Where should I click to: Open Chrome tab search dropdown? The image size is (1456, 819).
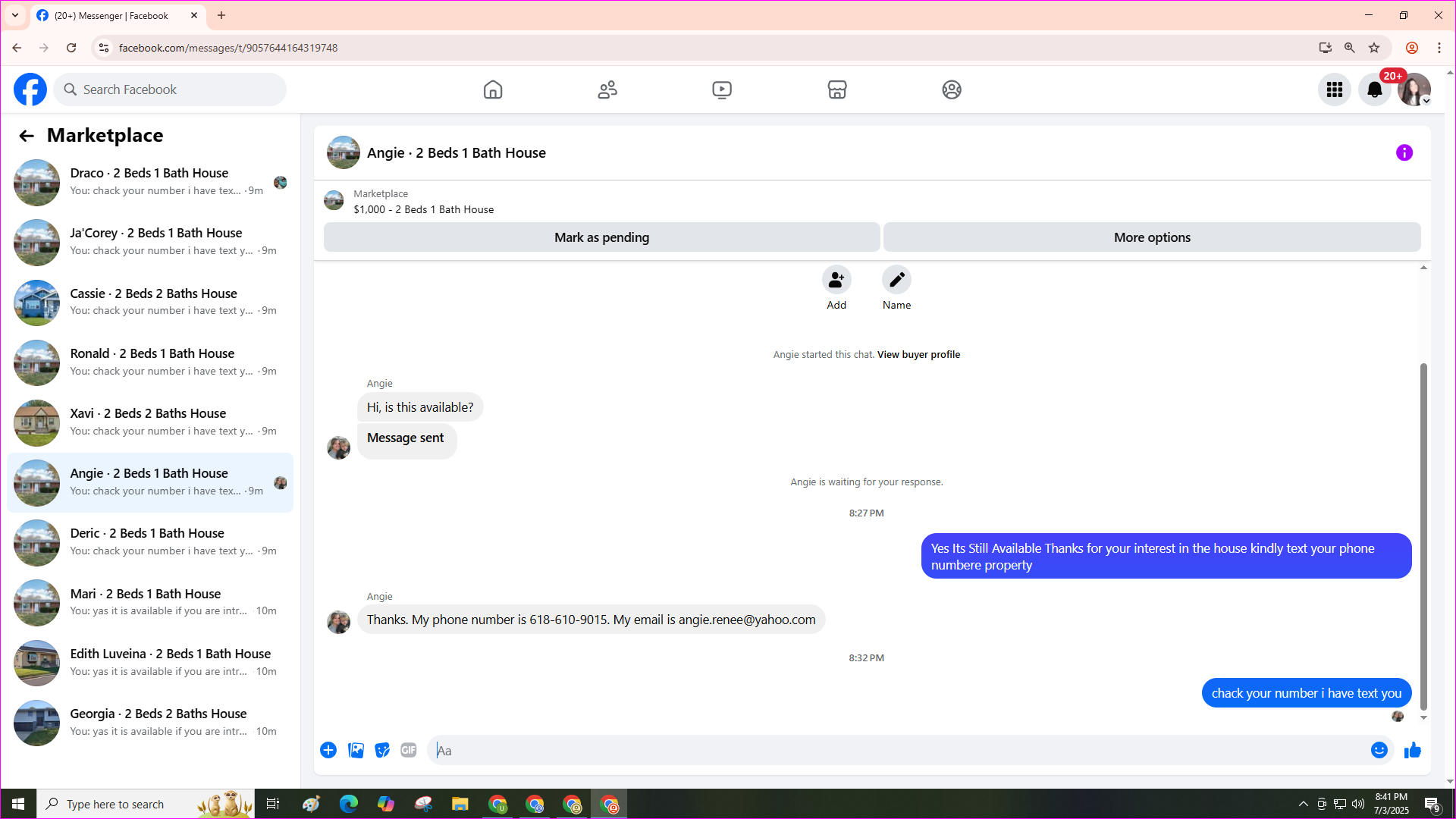[x=15, y=15]
